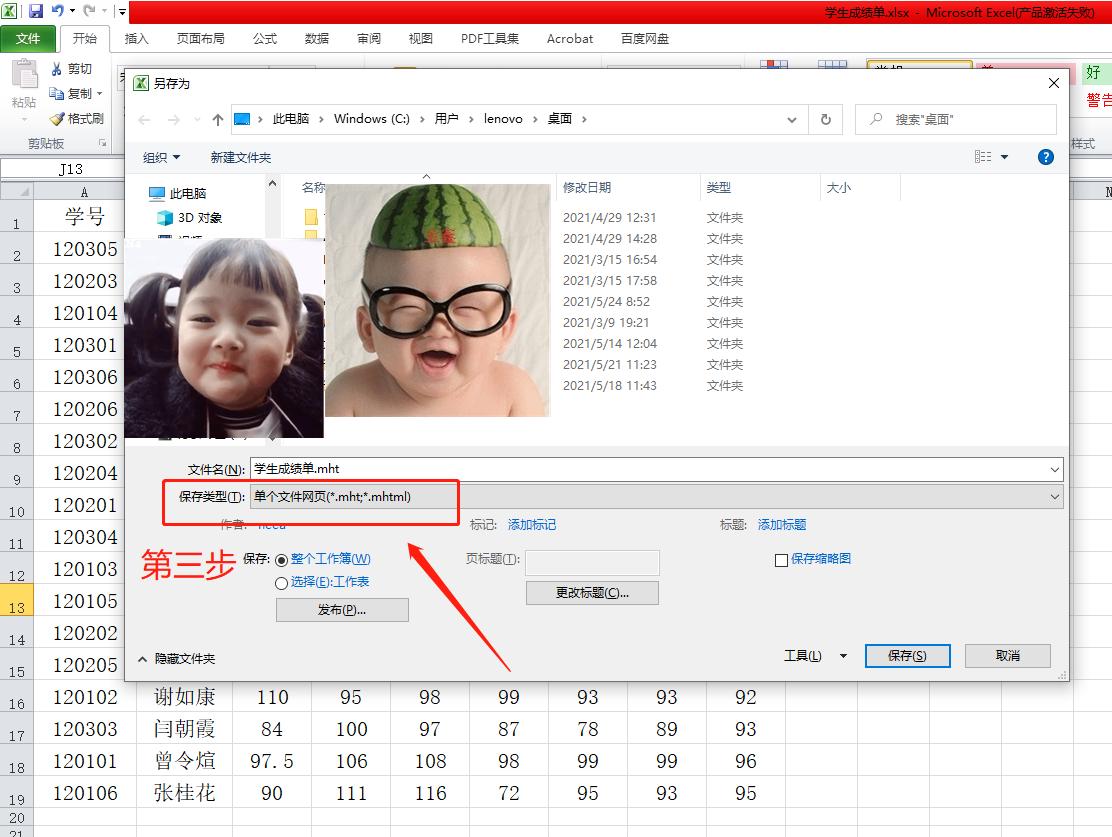Select the Cut (剪切) scissors icon

click(x=55, y=68)
